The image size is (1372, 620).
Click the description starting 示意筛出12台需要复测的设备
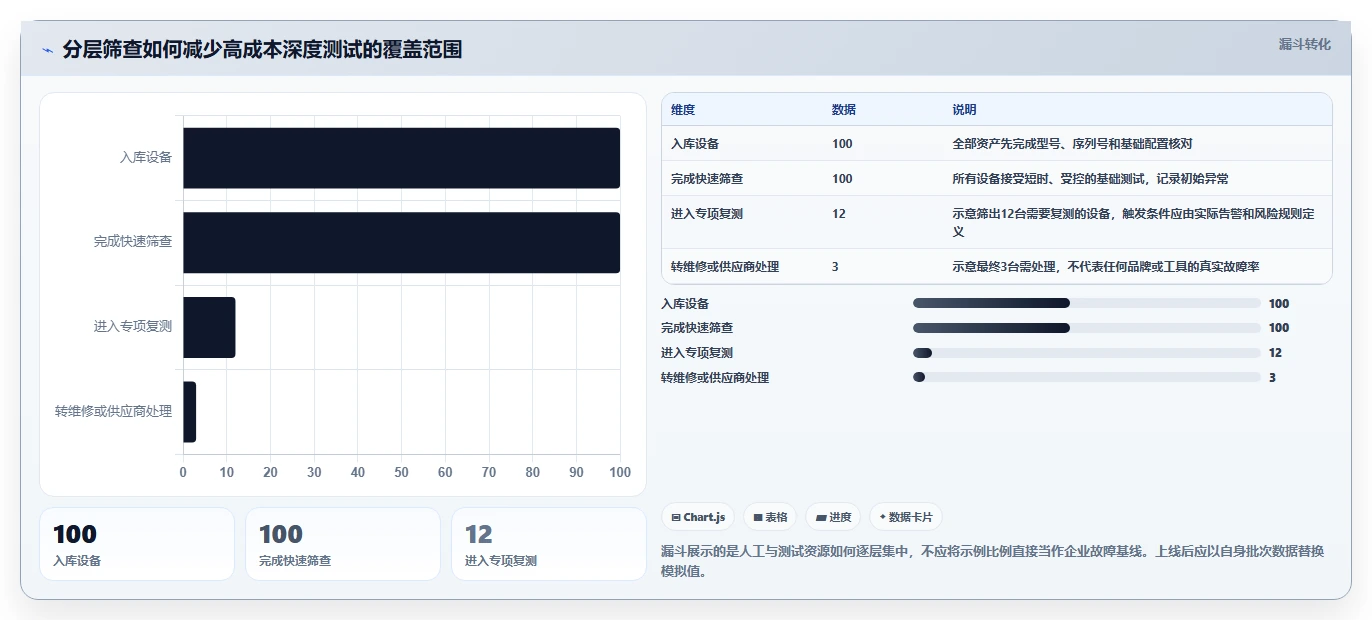(1133, 223)
